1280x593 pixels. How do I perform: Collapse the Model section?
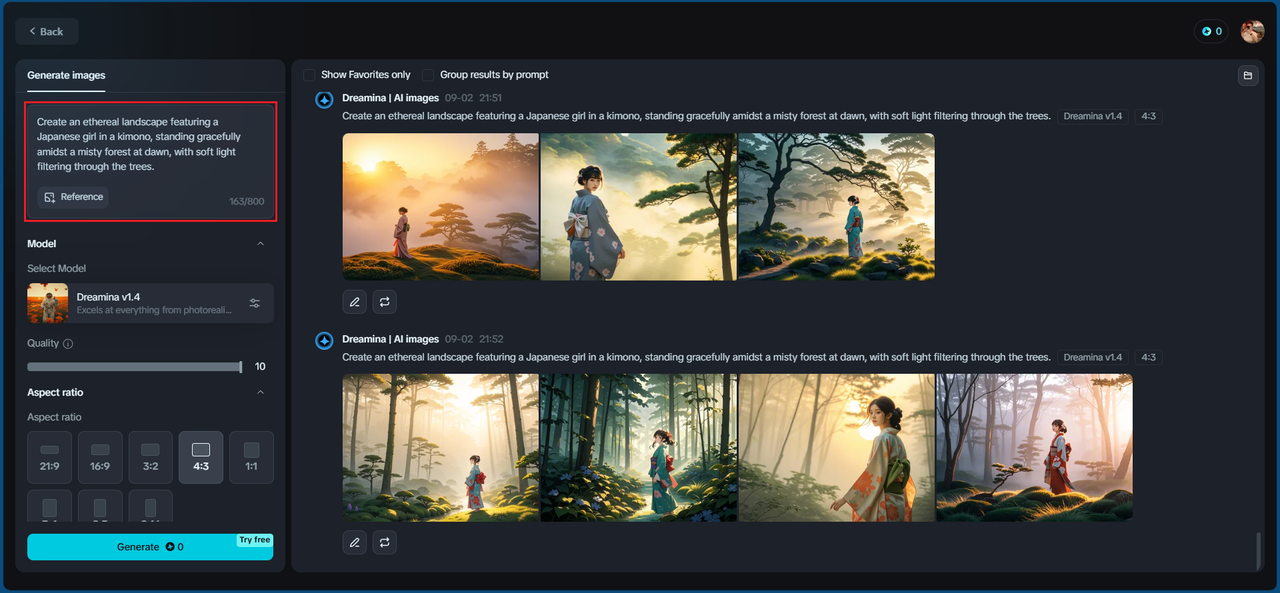point(261,244)
